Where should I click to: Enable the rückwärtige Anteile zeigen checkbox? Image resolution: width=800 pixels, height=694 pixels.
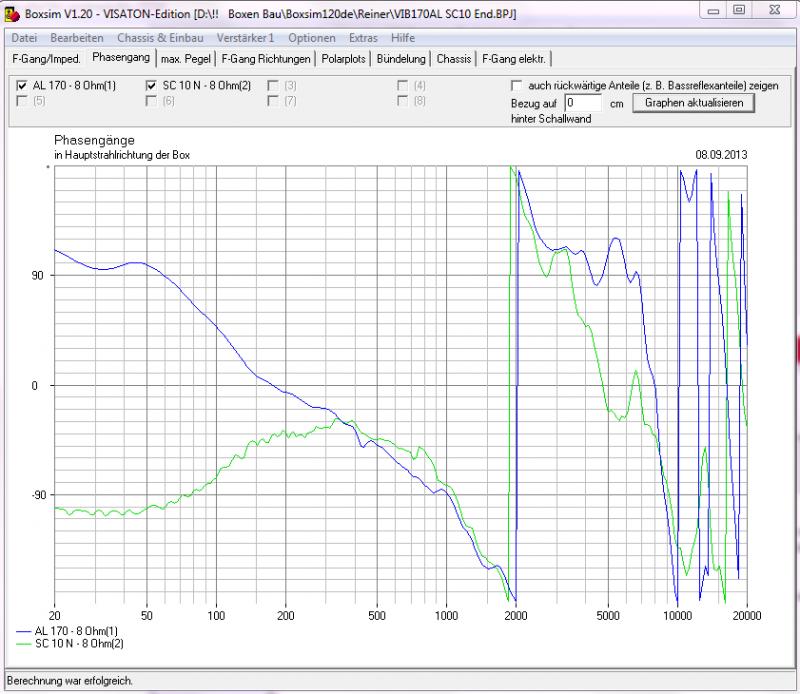(x=516, y=86)
